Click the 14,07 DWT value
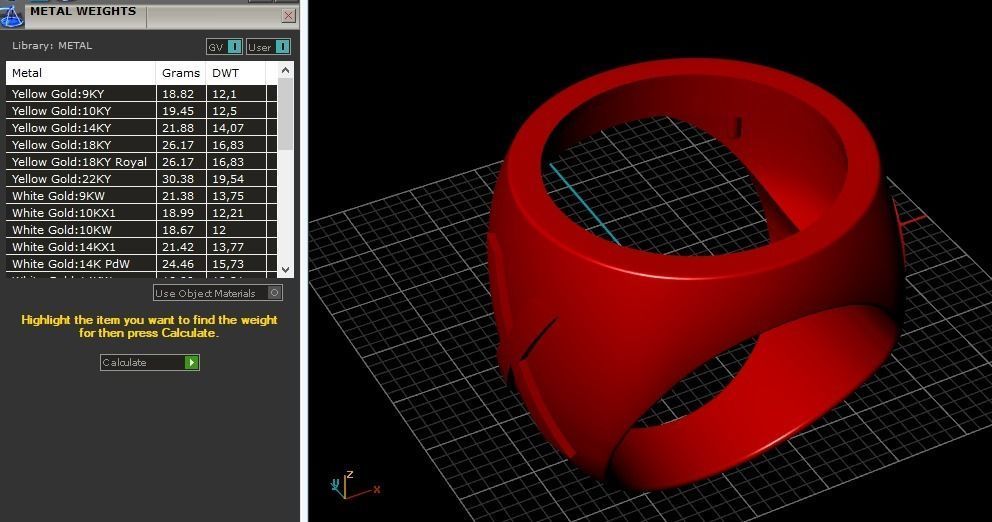Screen dimensions: 992x522 [228, 128]
